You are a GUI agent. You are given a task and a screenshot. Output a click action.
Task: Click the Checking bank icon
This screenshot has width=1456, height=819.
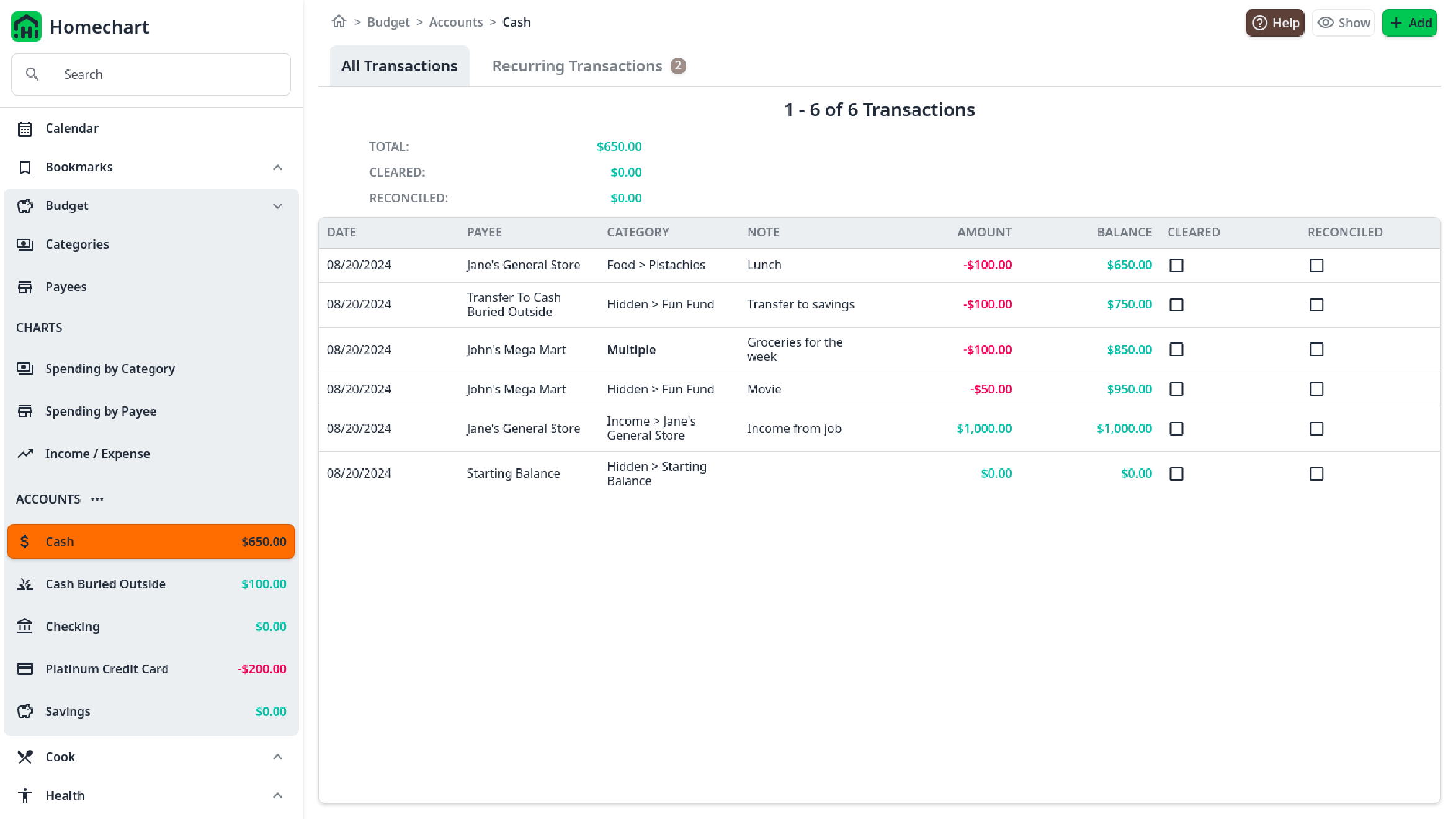coord(25,626)
